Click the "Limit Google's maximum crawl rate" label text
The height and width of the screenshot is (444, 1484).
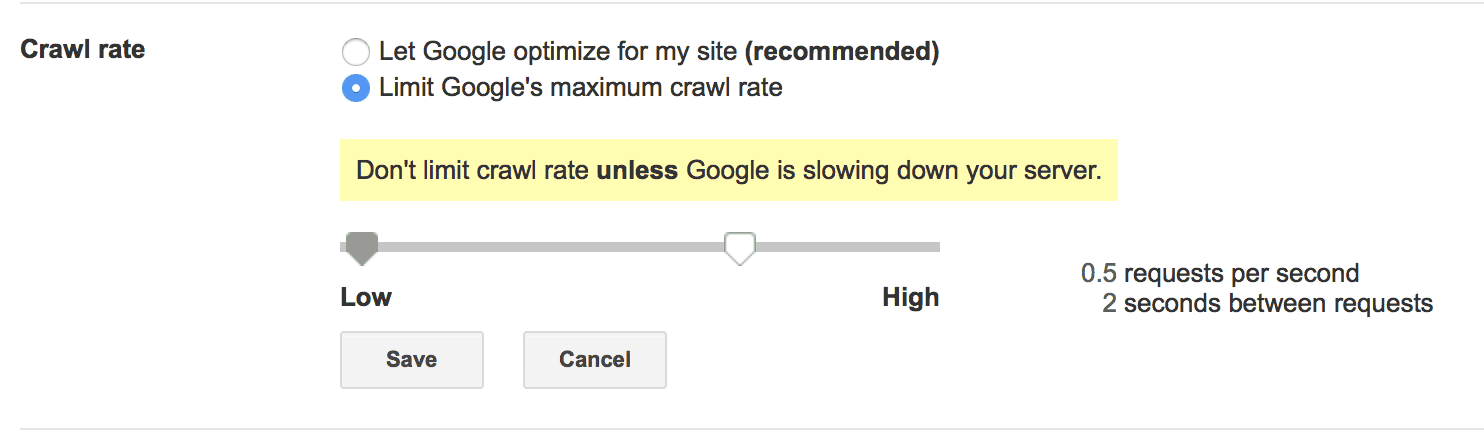click(580, 88)
